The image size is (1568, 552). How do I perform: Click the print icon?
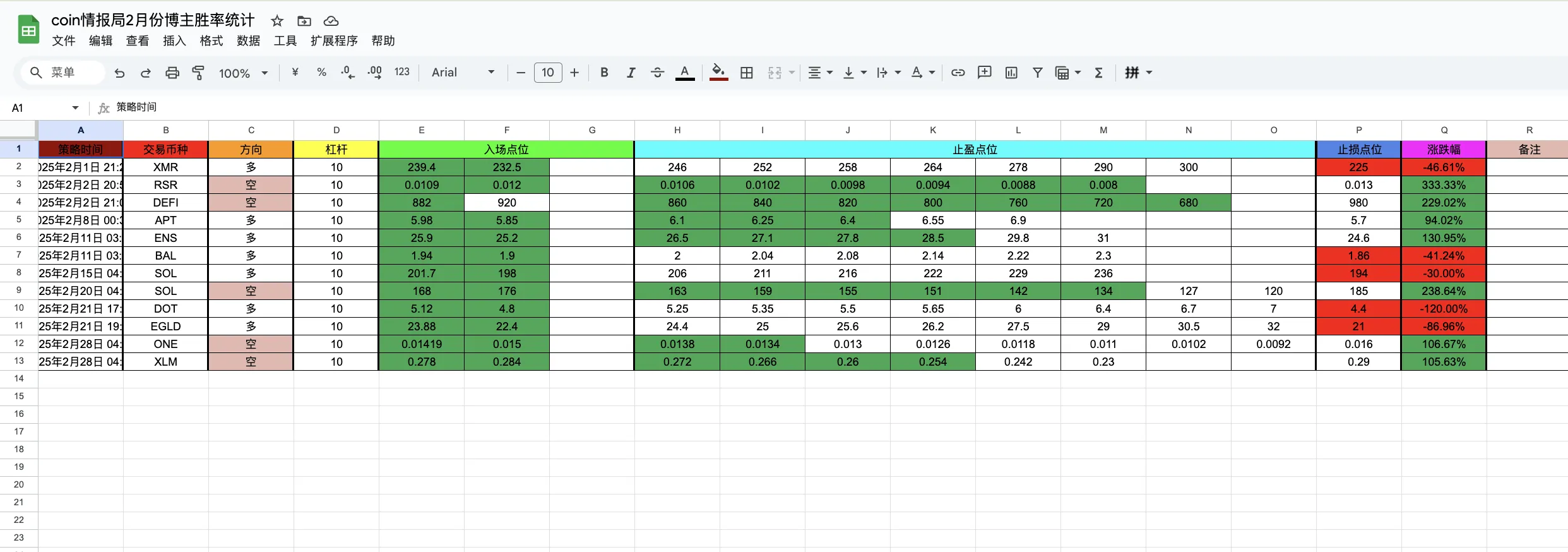[x=172, y=73]
